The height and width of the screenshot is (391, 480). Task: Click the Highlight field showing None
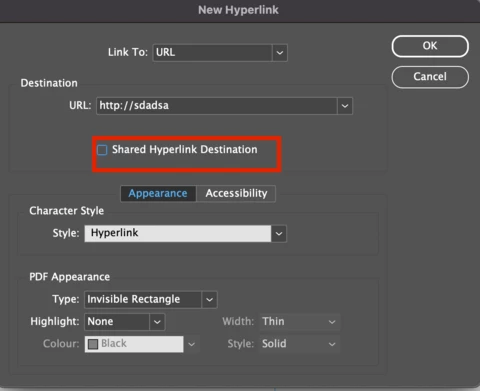click(117, 322)
